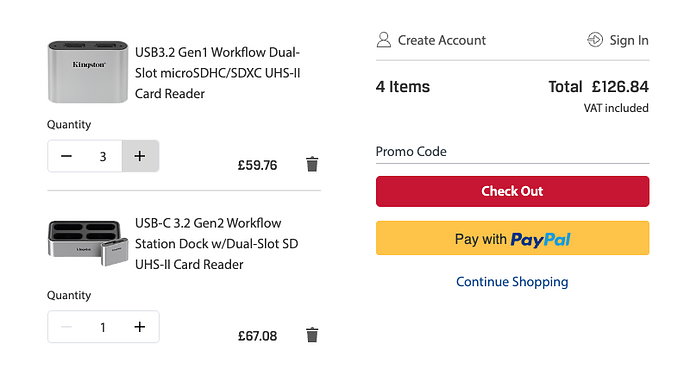This screenshot has width=684, height=381.
Task: Open the Kingston card reader product thumbnail
Action: [88, 72]
